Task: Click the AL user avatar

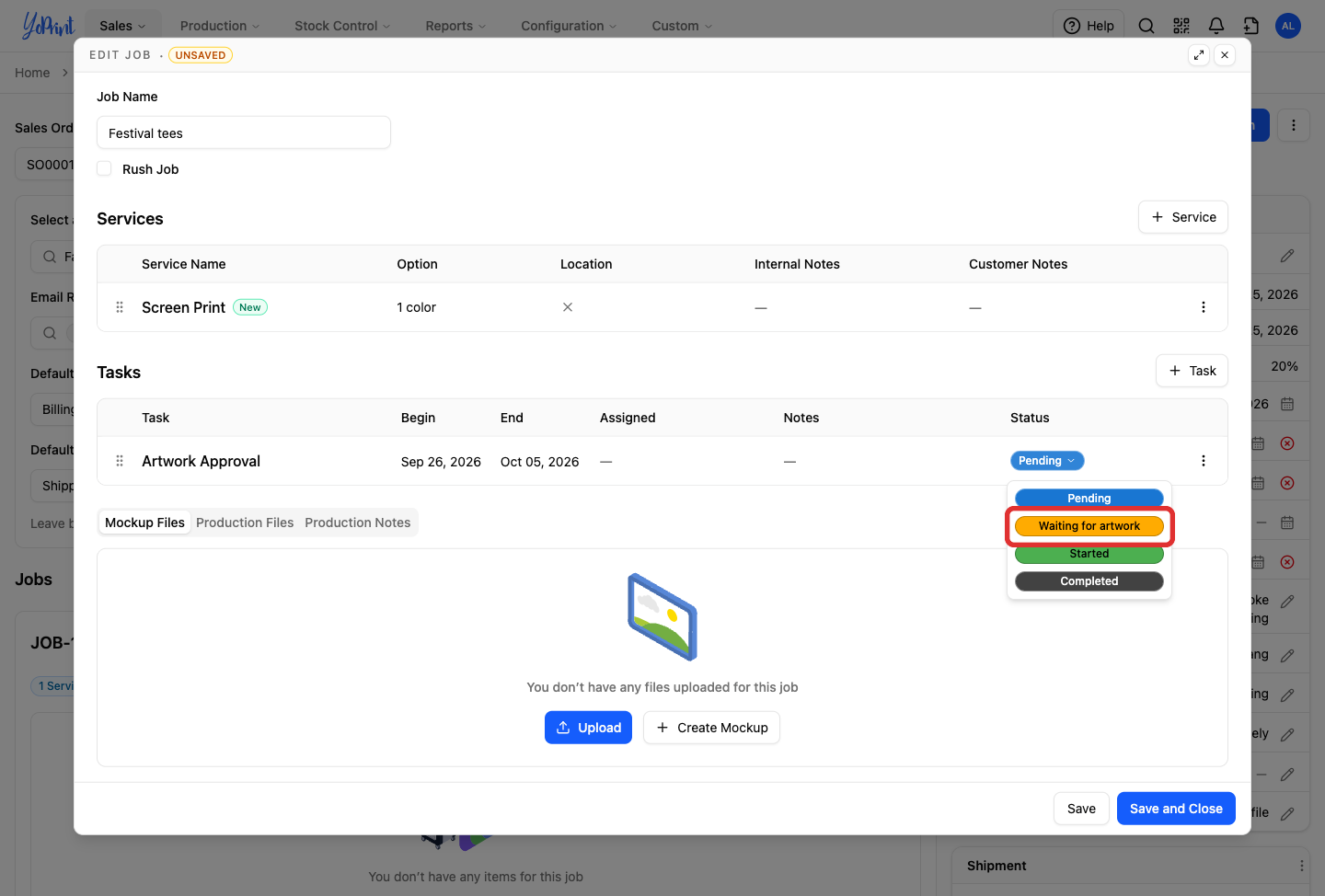Action: (1288, 26)
